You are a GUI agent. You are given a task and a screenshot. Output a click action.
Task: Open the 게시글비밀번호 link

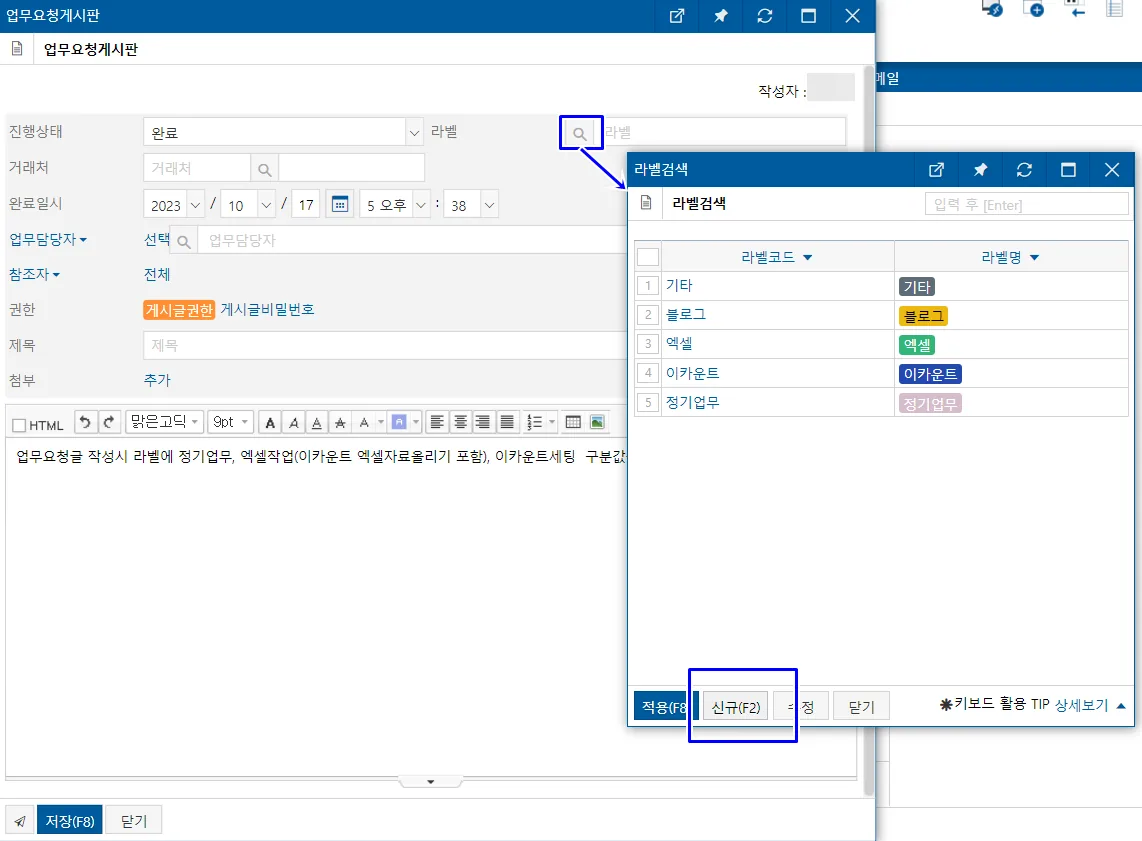tap(267, 309)
